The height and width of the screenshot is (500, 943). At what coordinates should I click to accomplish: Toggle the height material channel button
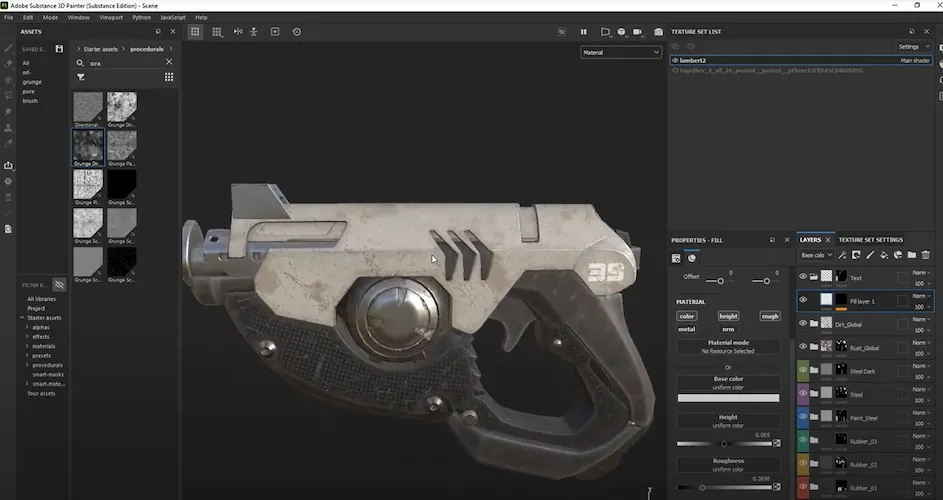(x=728, y=316)
